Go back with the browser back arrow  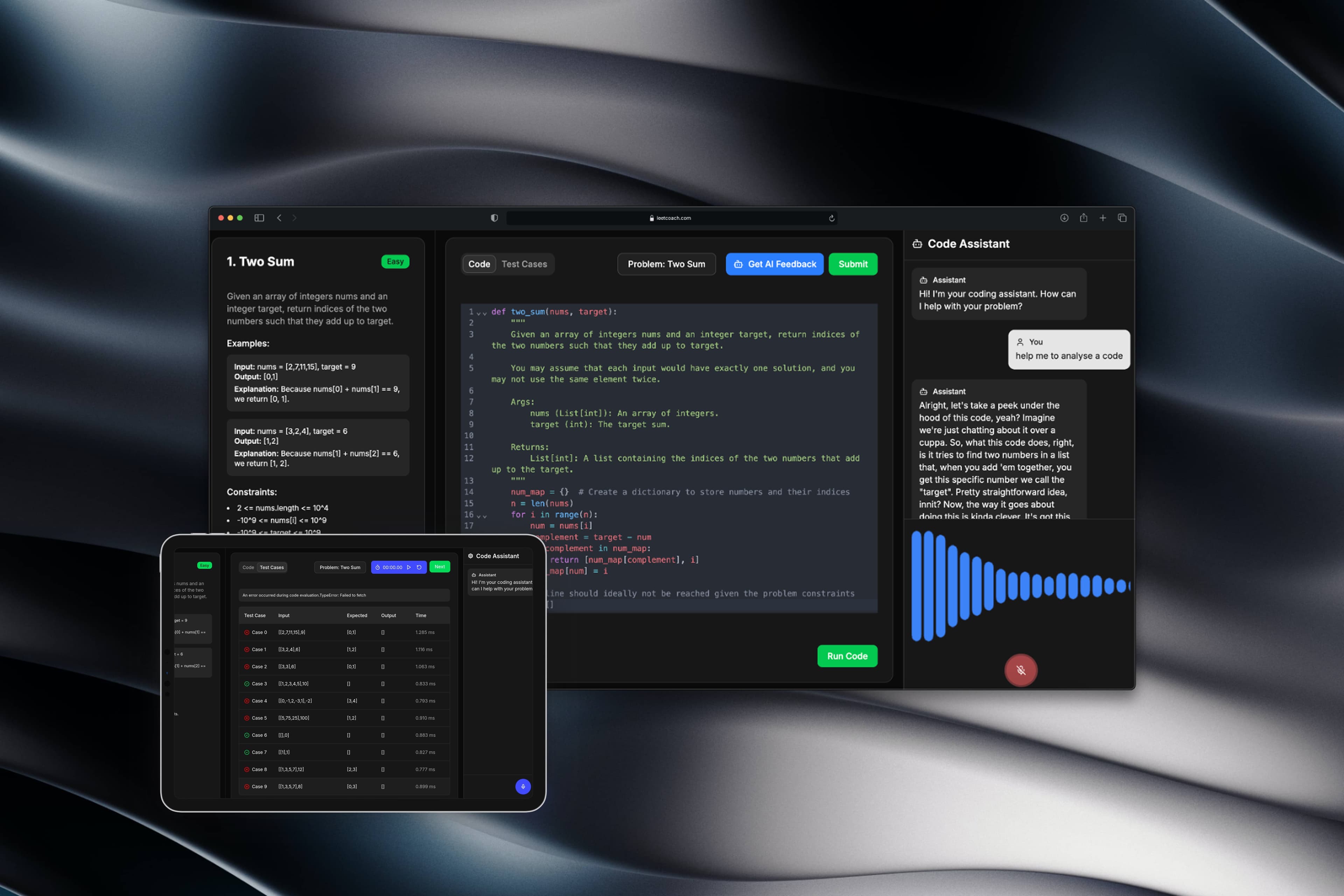click(x=279, y=218)
